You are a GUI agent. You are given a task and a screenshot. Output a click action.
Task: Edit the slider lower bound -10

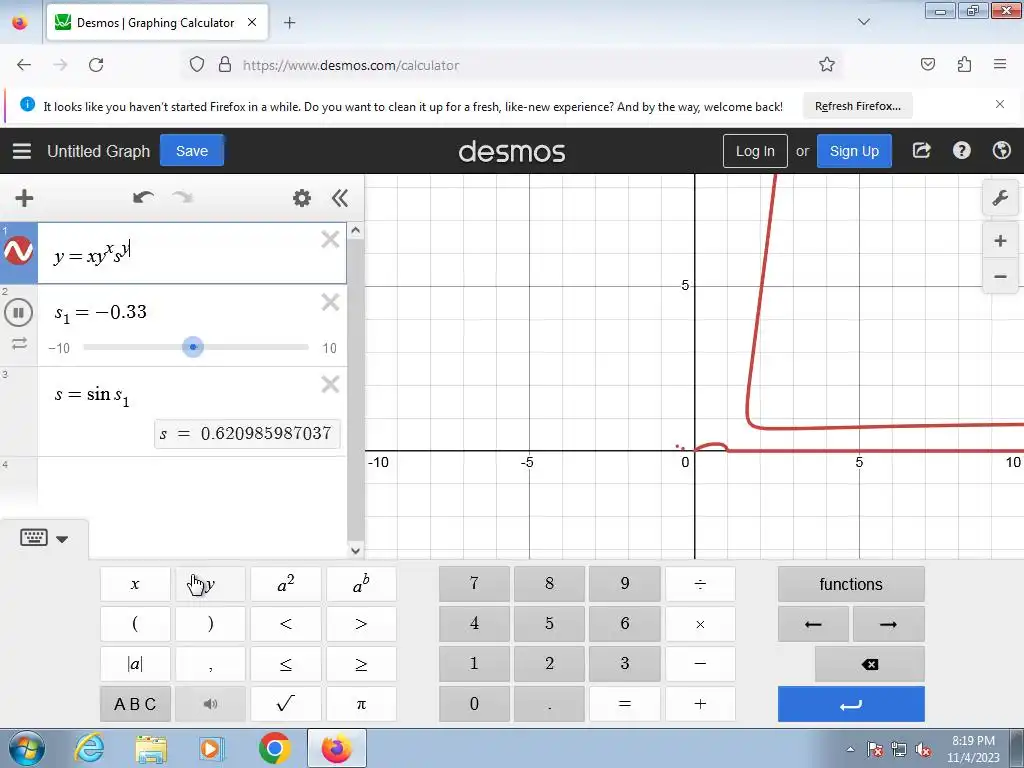click(x=59, y=348)
